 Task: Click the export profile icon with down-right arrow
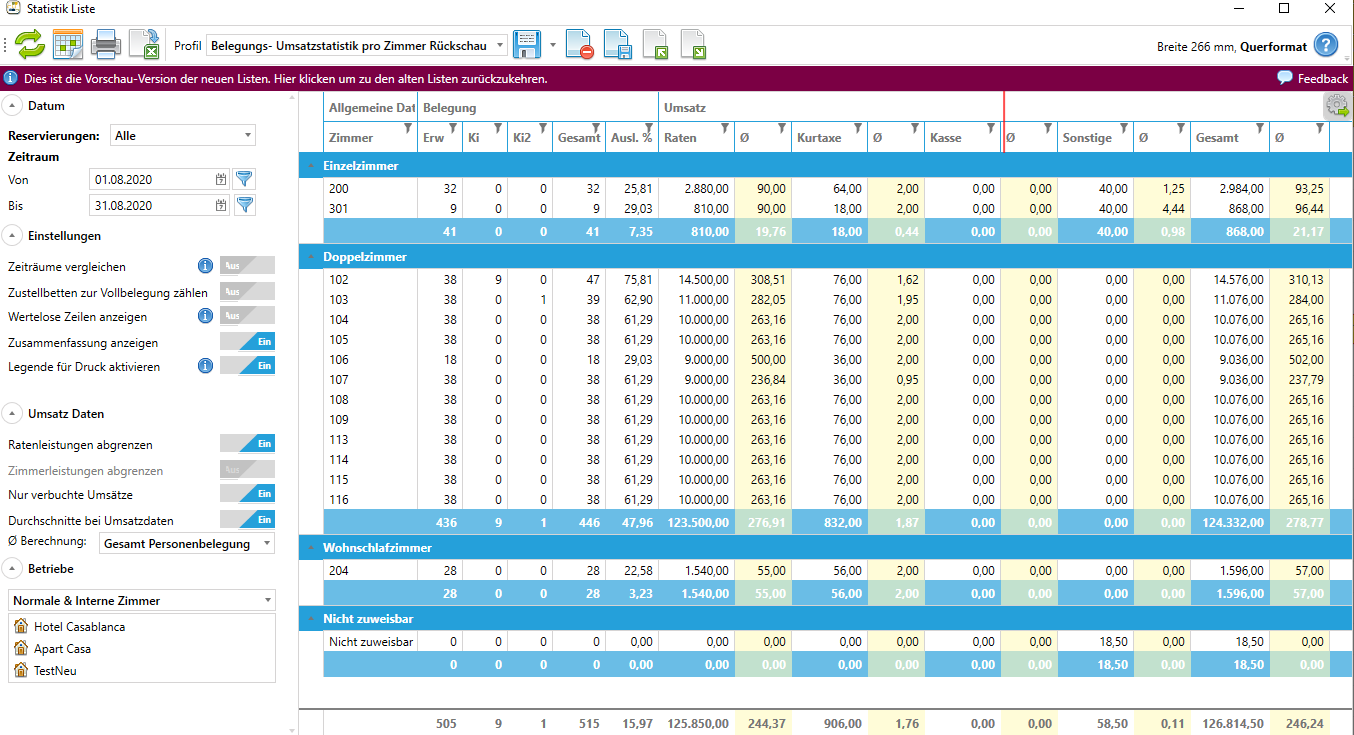[694, 45]
